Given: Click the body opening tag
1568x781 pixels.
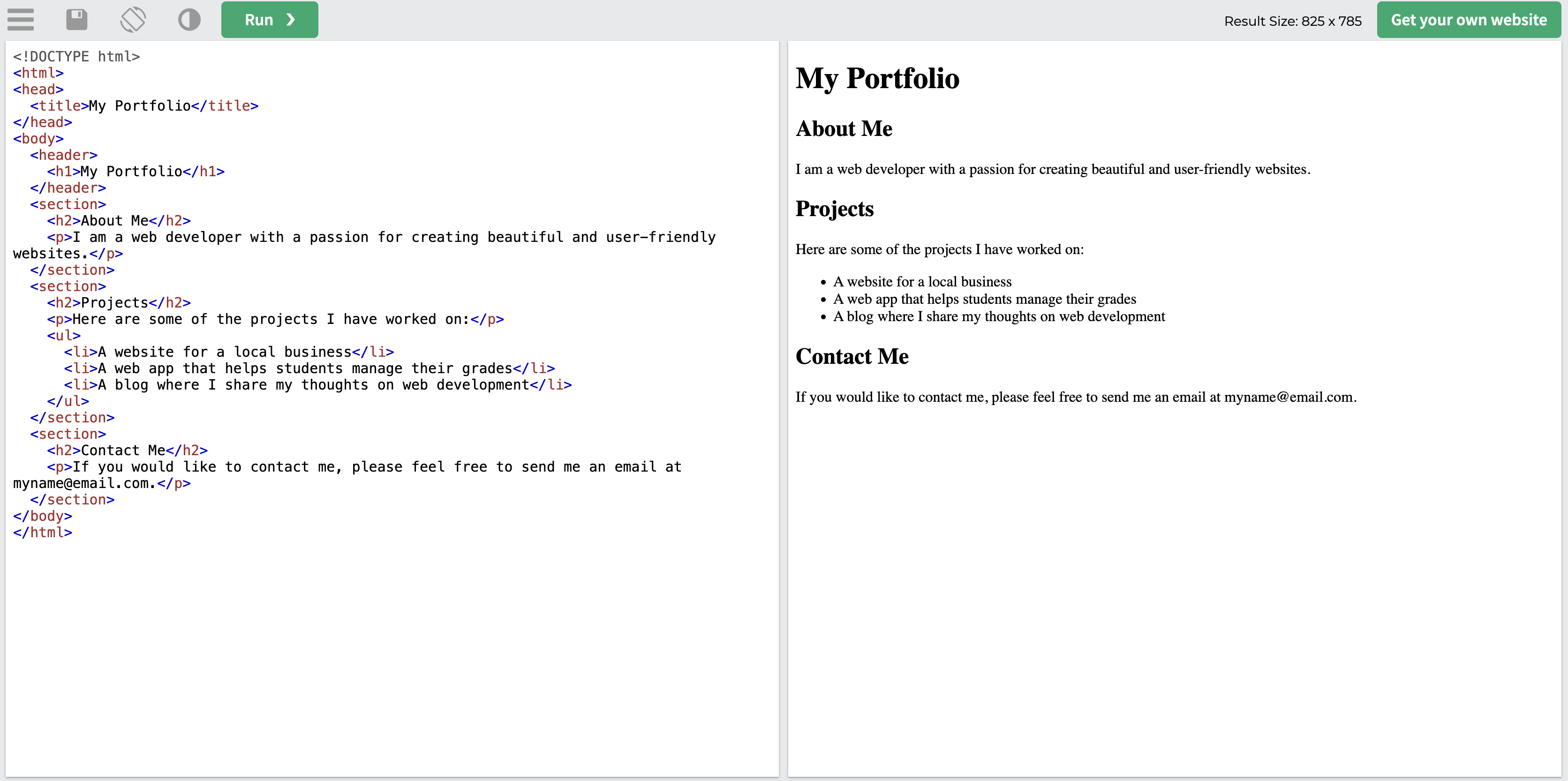Looking at the screenshot, I should click(x=38, y=138).
